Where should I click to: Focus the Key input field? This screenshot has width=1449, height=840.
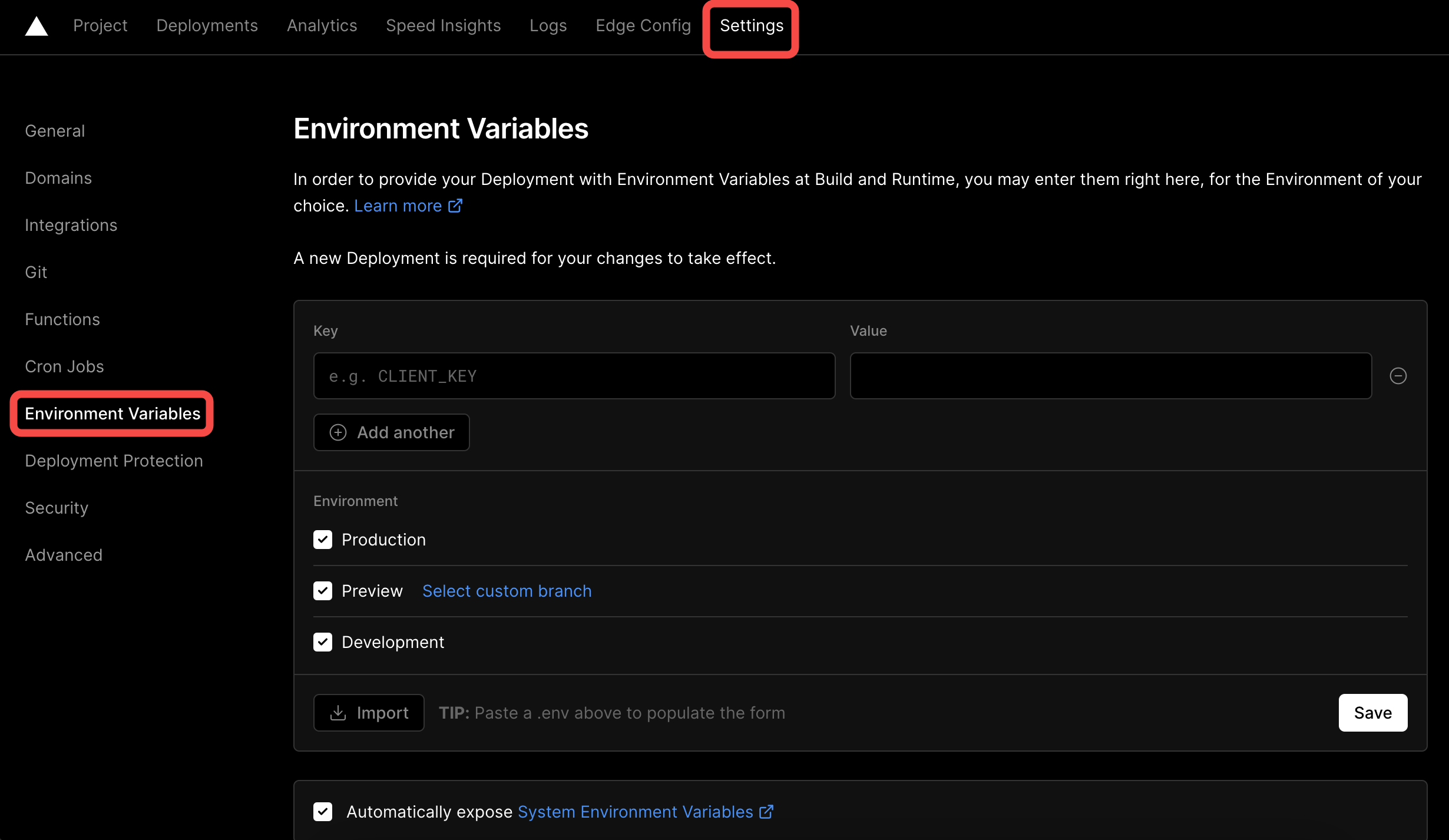pos(574,376)
